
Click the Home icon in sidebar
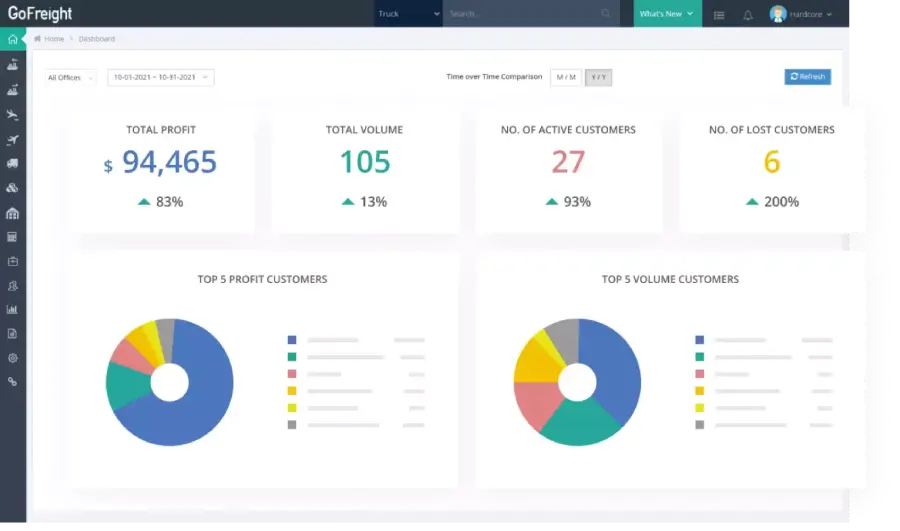point(13,40)
